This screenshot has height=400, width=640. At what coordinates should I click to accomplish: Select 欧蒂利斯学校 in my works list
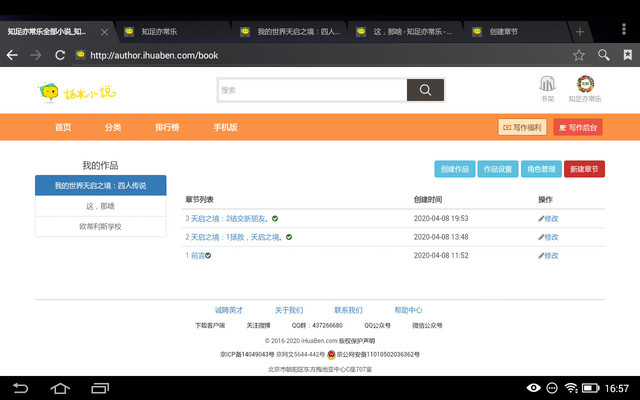tap(101, 226)
